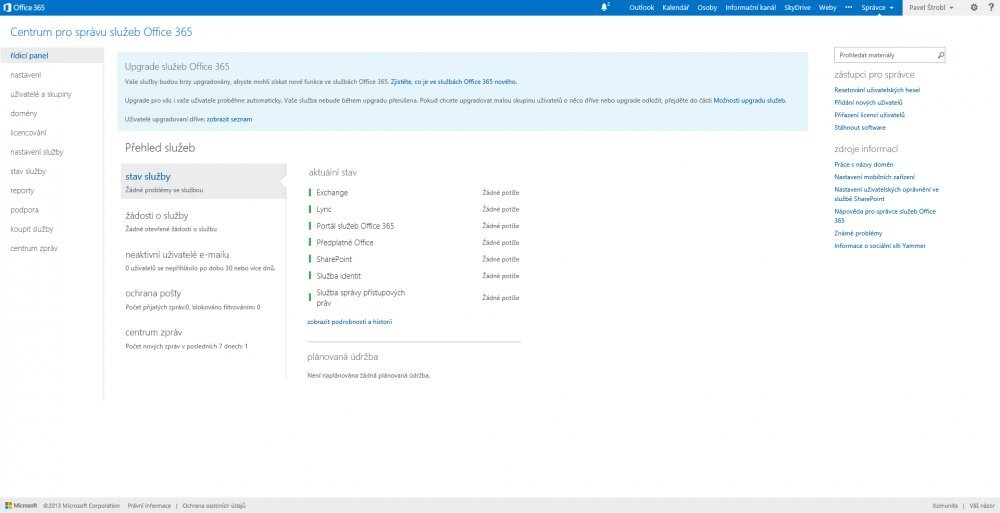Select nastavení služby in sidebar
1000x513 pixels.
point(36,152)
